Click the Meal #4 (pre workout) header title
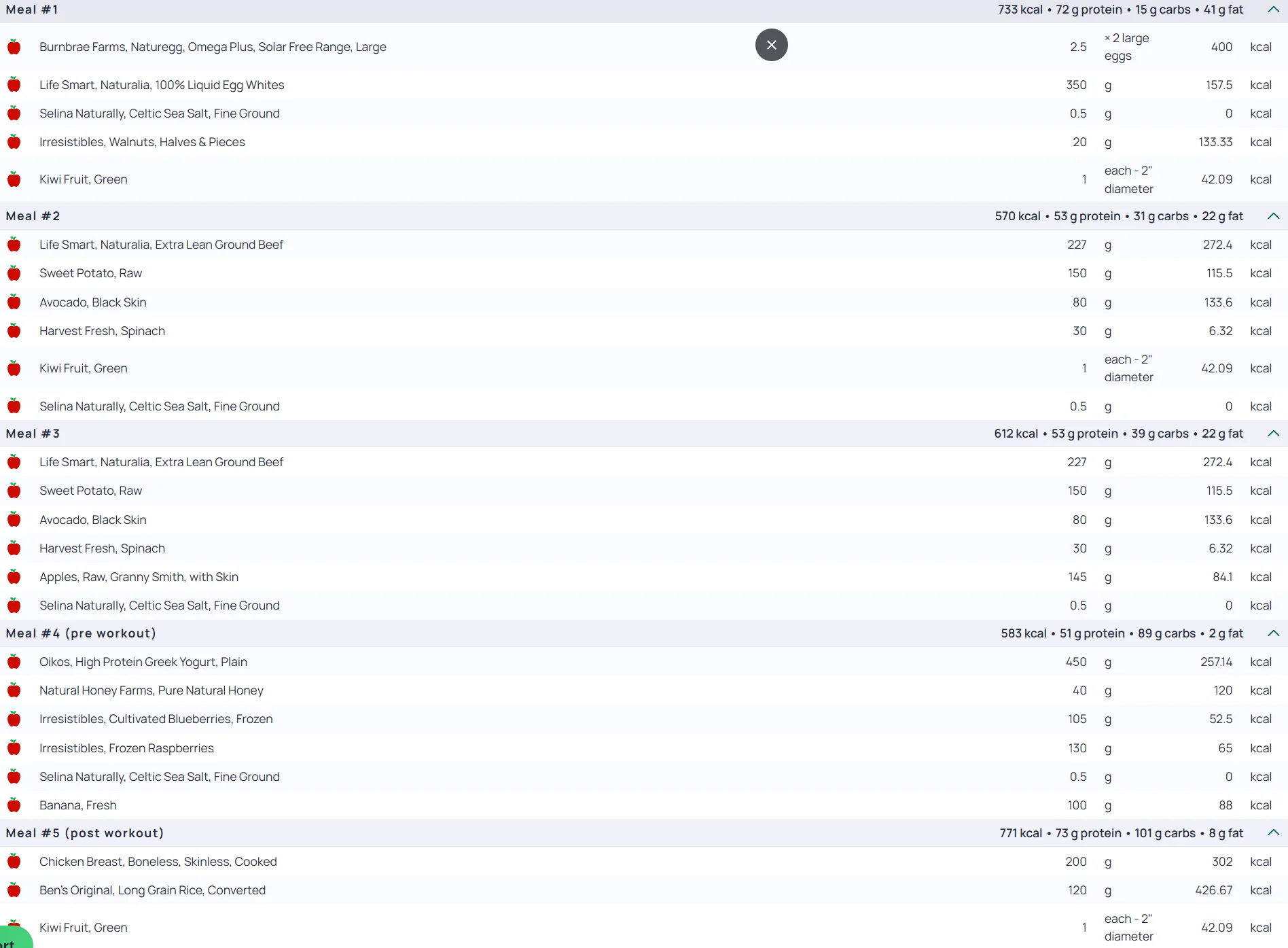Screen dimensions: 1288x948 point(81,633)
